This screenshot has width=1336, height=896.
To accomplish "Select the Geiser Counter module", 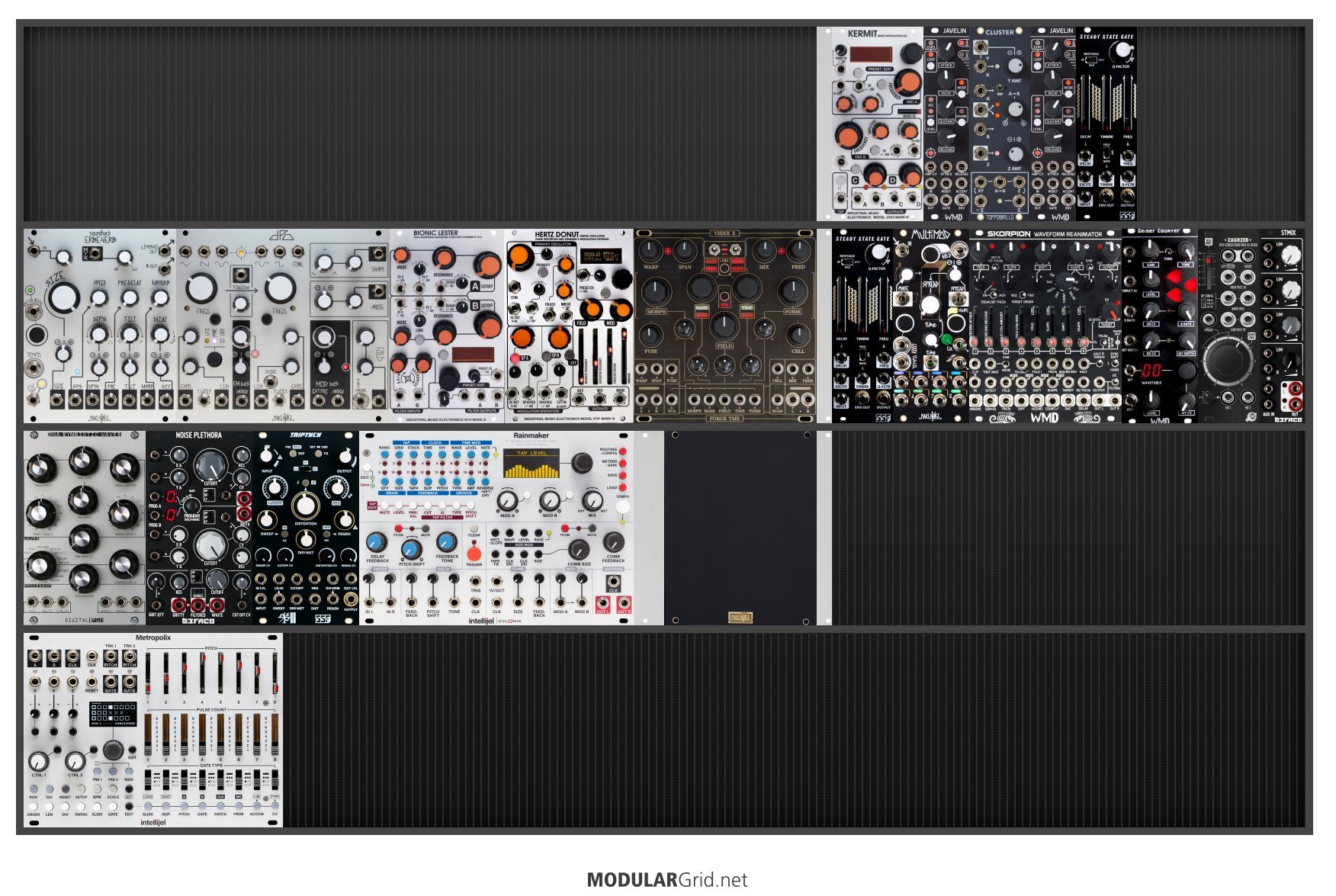I will tap(1160, 326).
